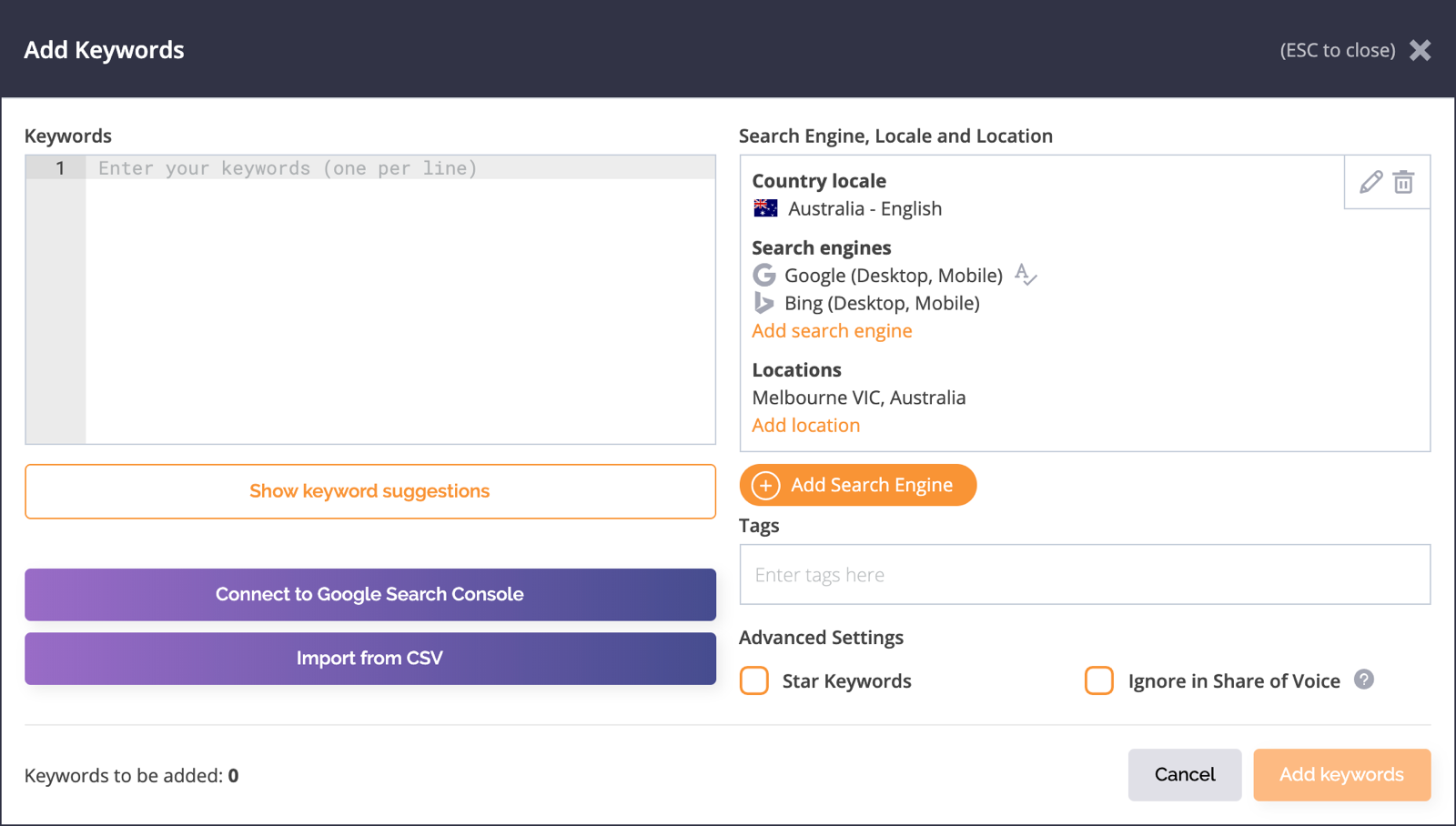Click into the Tags input field
Viewport: 1456px width, 826px height.
(x=1085, y=575)
